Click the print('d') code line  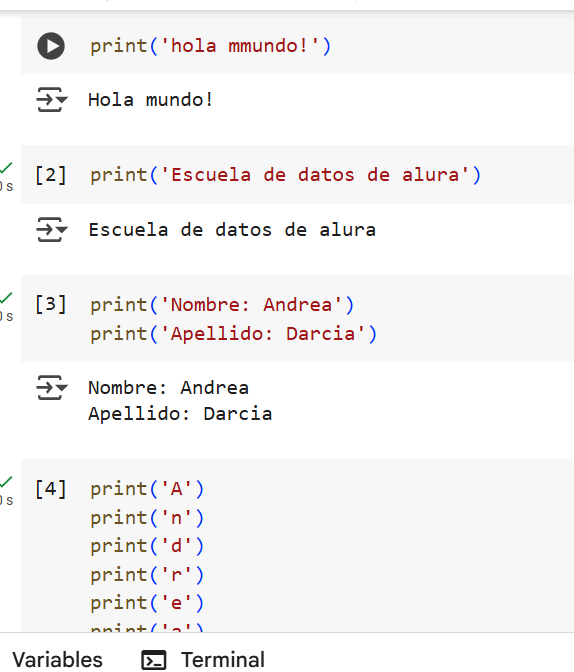click(x=147, y=546)
